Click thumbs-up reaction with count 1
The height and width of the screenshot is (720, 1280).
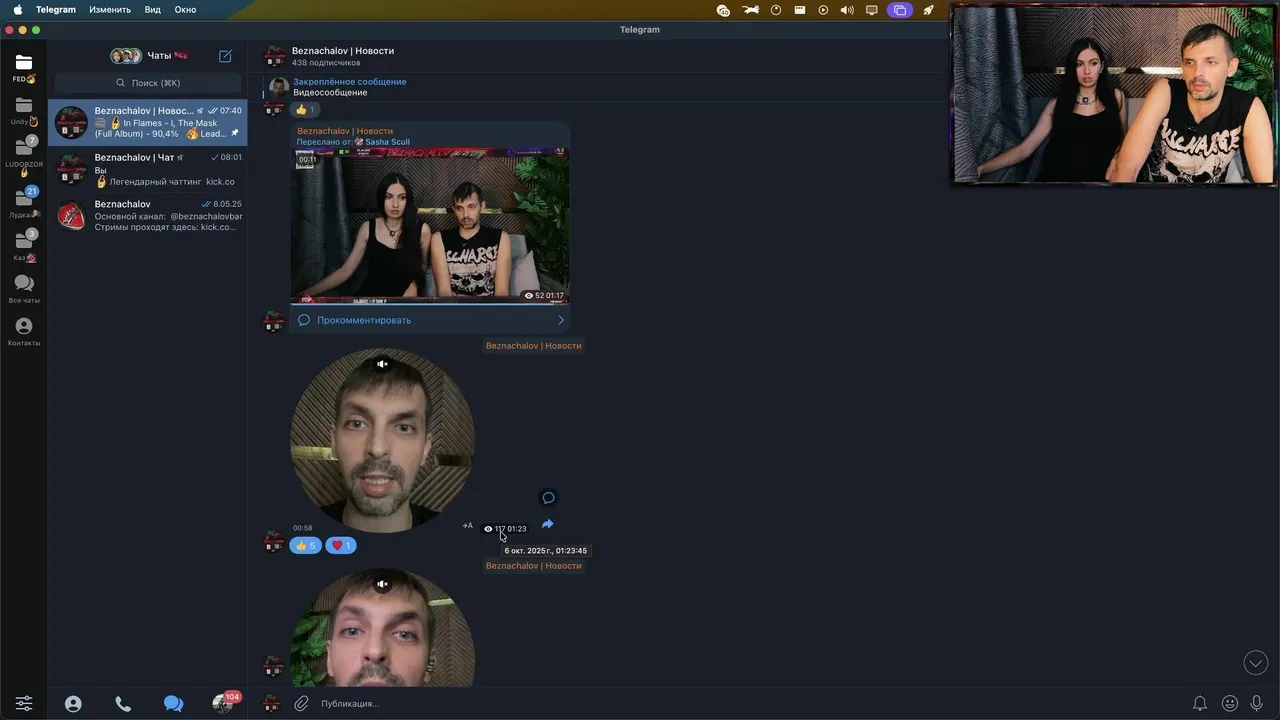click(305, 110)
